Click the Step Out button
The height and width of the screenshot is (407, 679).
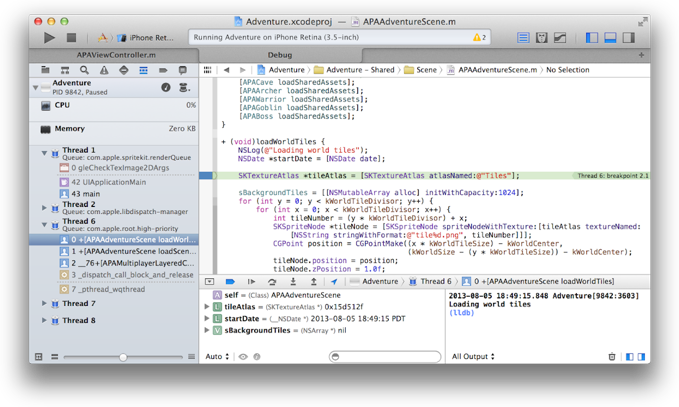[x=314, y=282]
